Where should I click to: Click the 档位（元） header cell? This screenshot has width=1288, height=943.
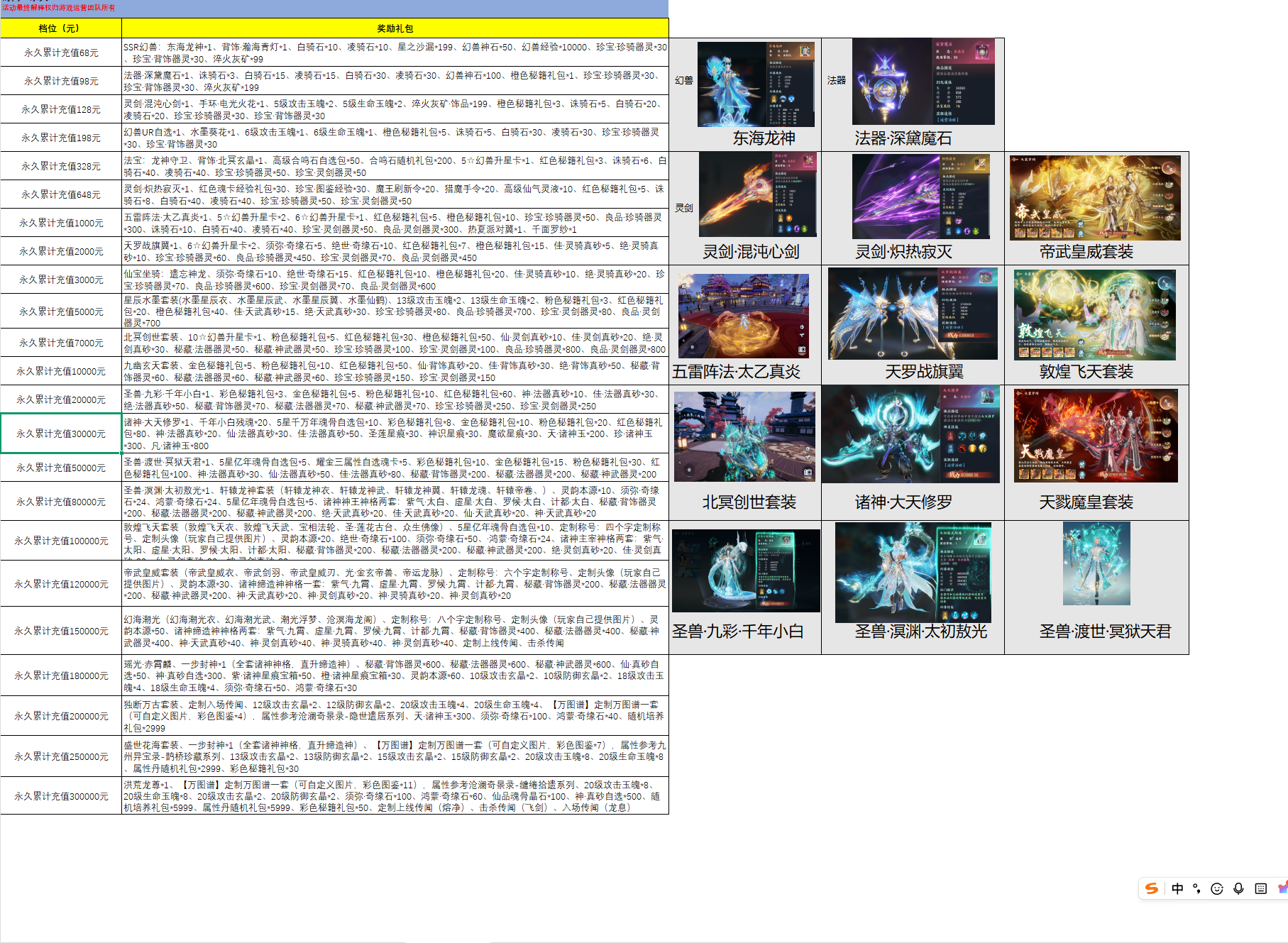[60, 28]
